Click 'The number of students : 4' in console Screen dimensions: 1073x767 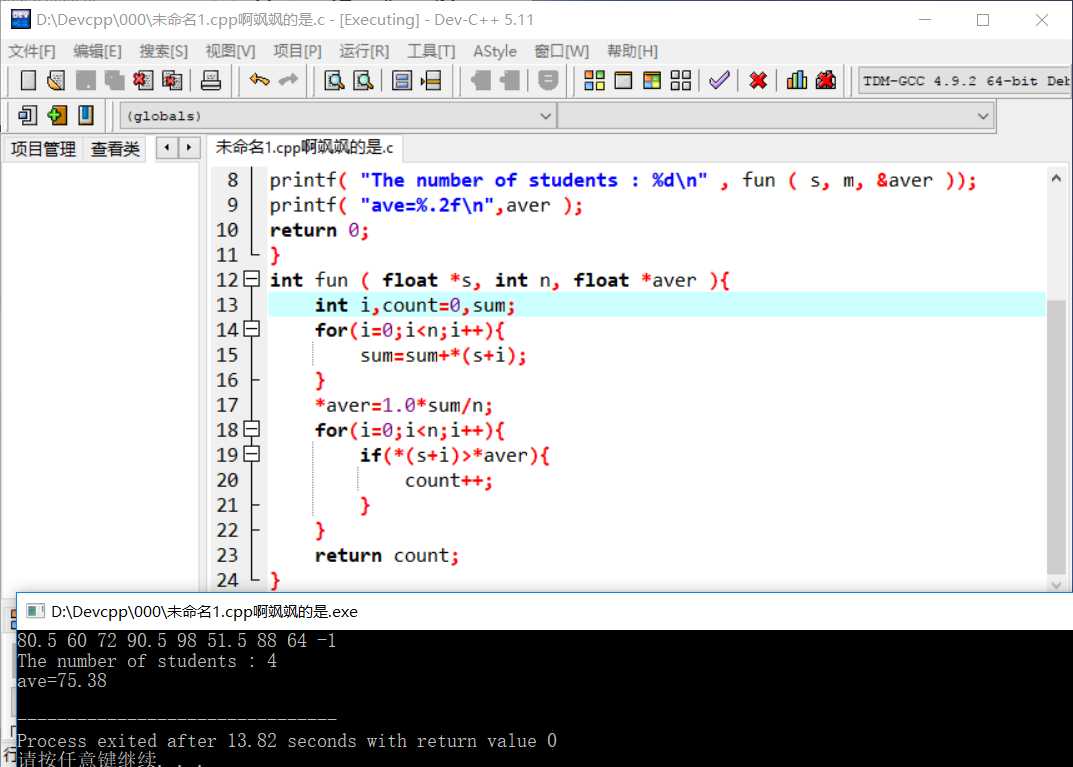point(146,661)
